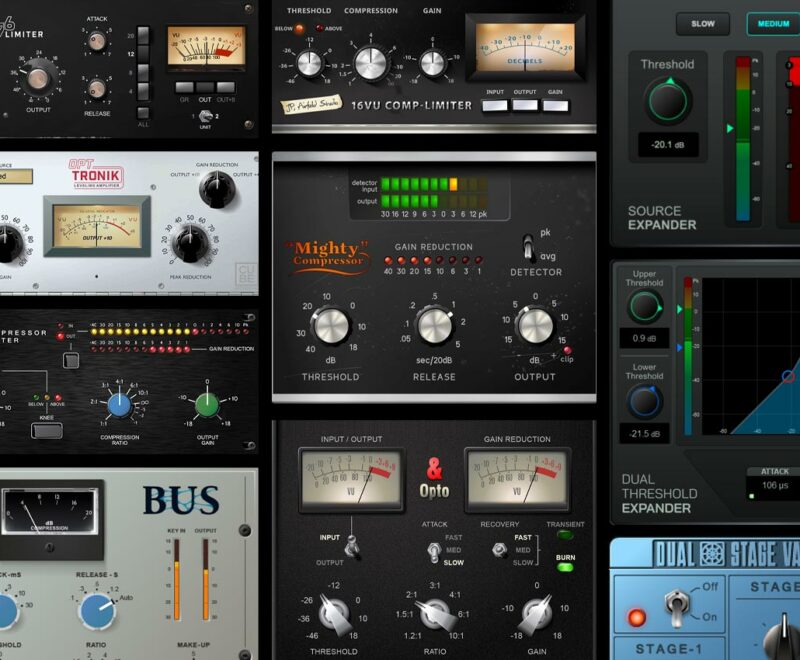
Task: Click the Peak Reduction knob on Opt Tronik
Action: click(191, 243)
